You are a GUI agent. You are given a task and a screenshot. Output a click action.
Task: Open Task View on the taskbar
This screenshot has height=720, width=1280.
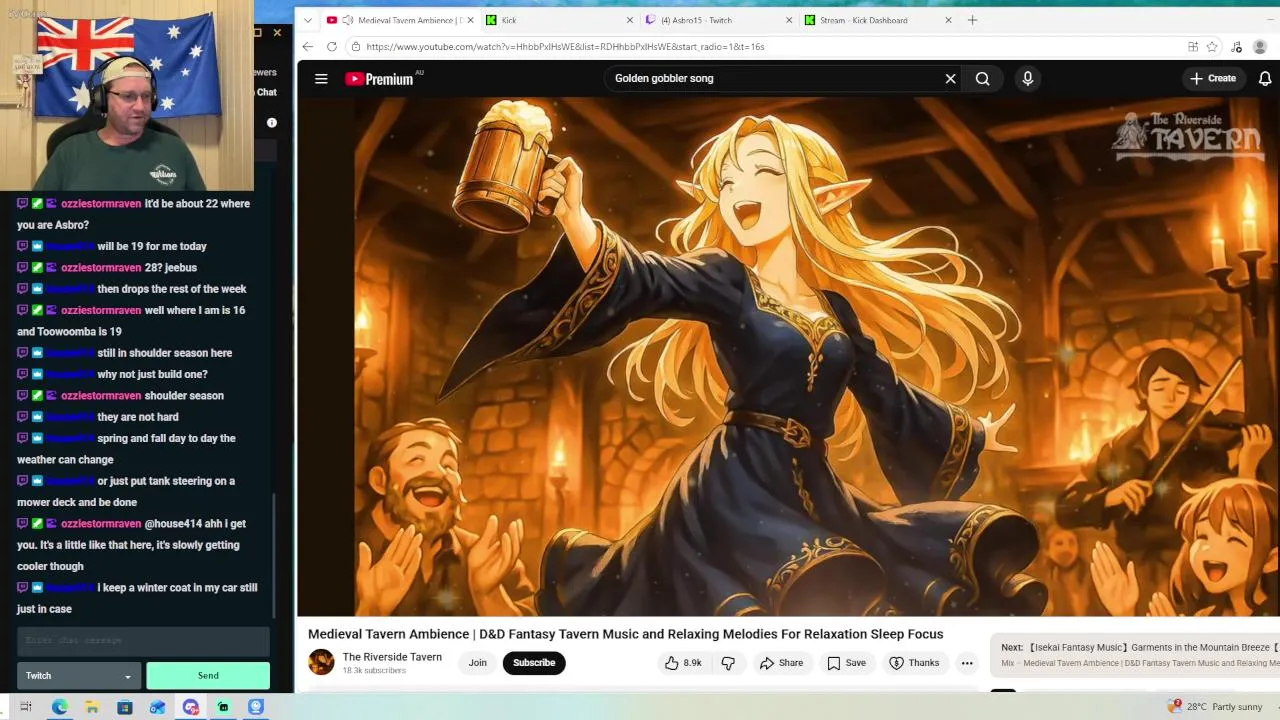pyautogui.click(x=26, y=707)
